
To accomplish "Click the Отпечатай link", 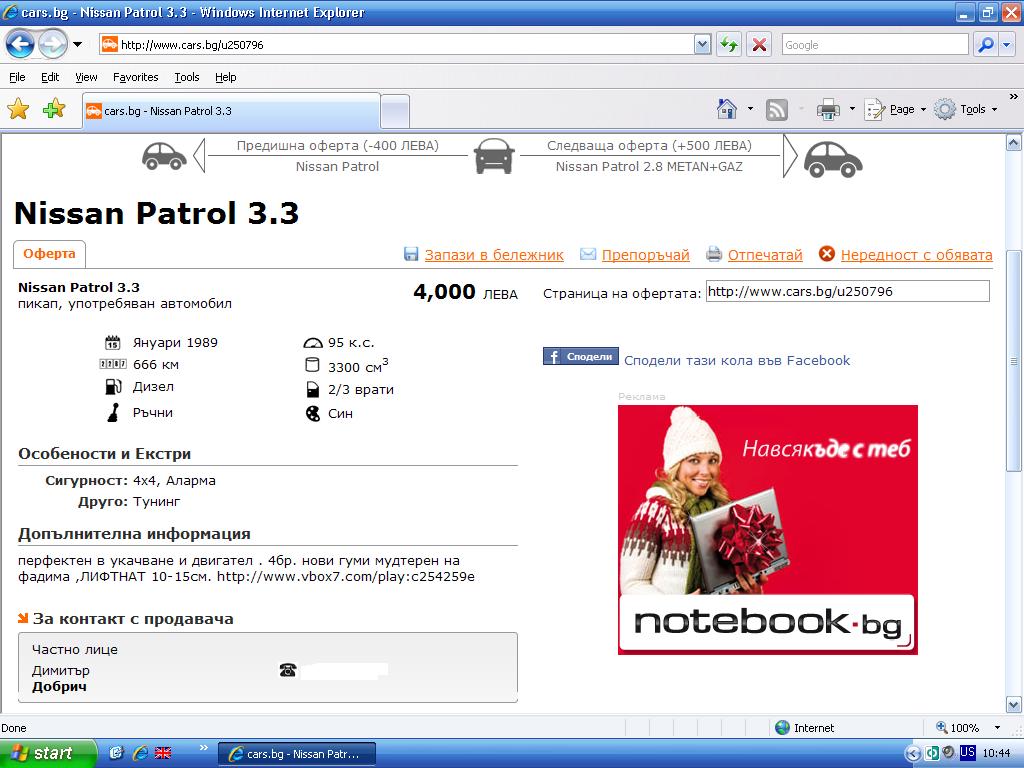I will click(x=765, y=255).
